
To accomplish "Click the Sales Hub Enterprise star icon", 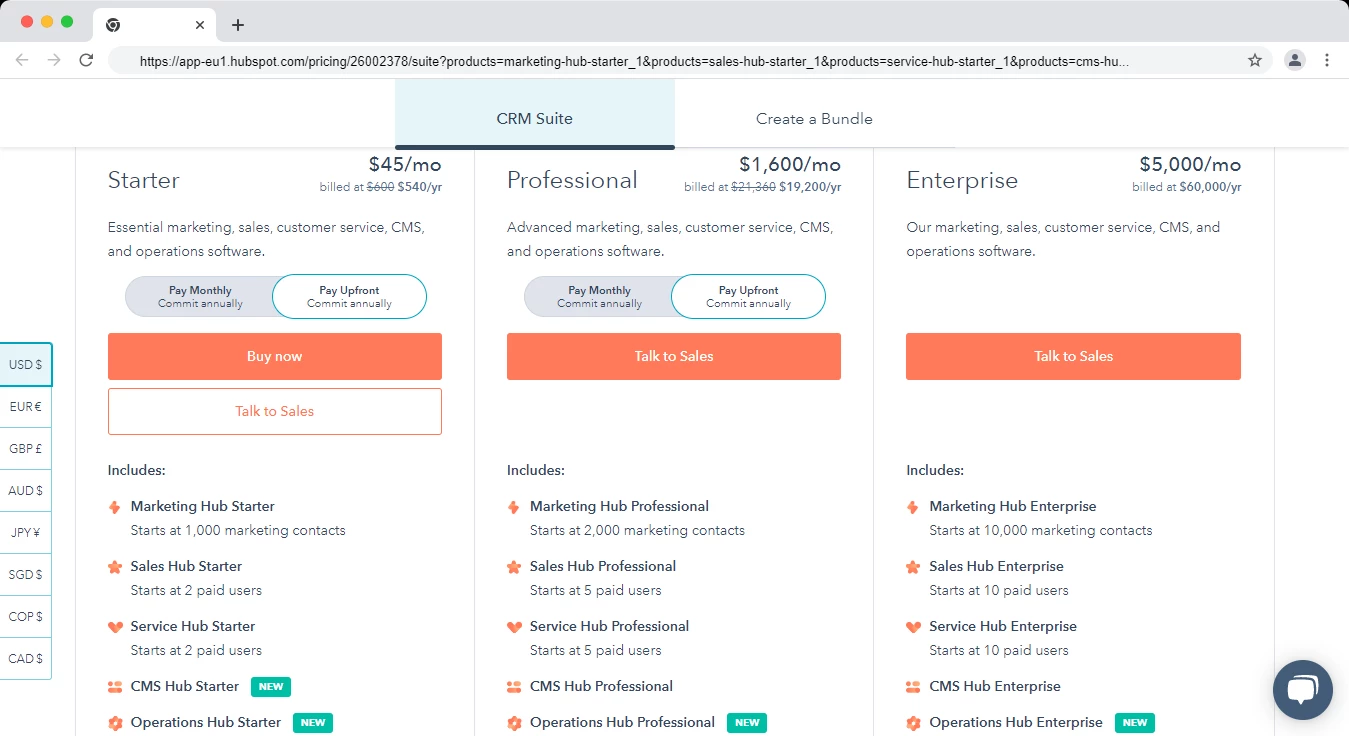I will [x=913, y=567].
